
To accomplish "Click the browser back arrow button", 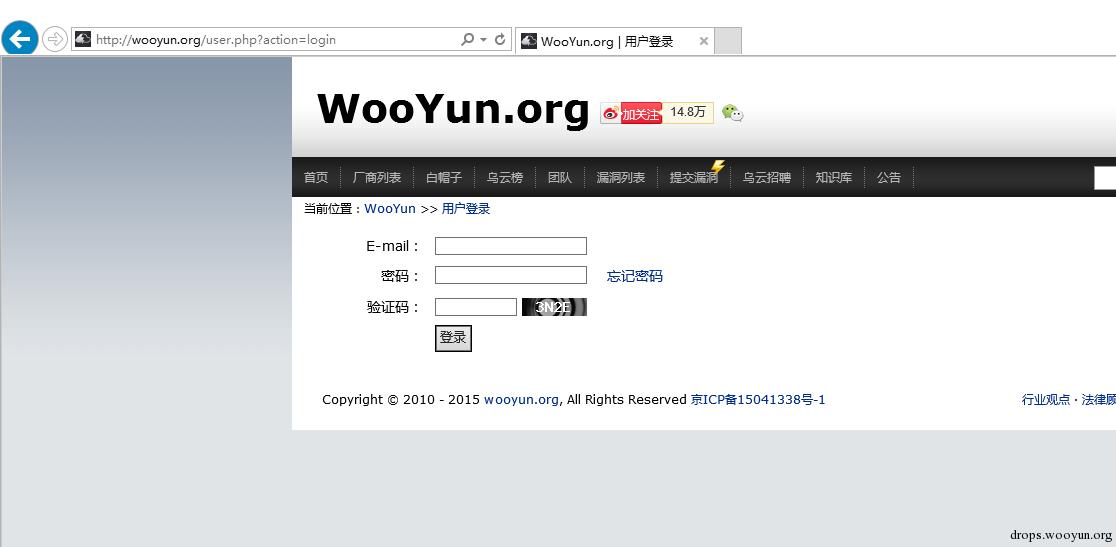I will 20,38.
